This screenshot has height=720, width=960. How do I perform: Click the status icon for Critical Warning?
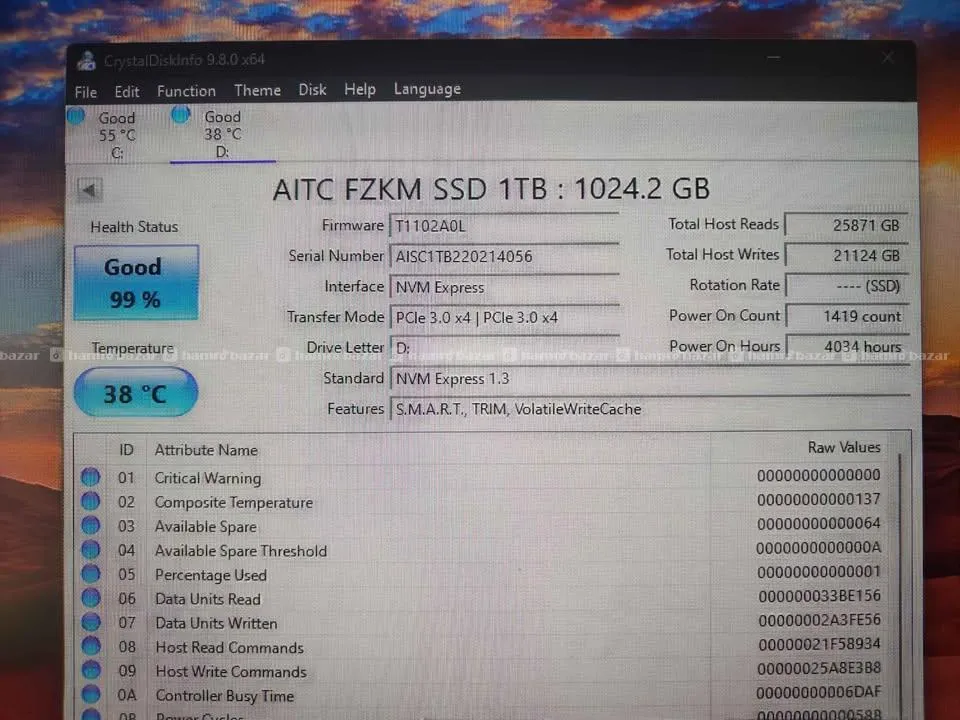[x=91, y=477]
